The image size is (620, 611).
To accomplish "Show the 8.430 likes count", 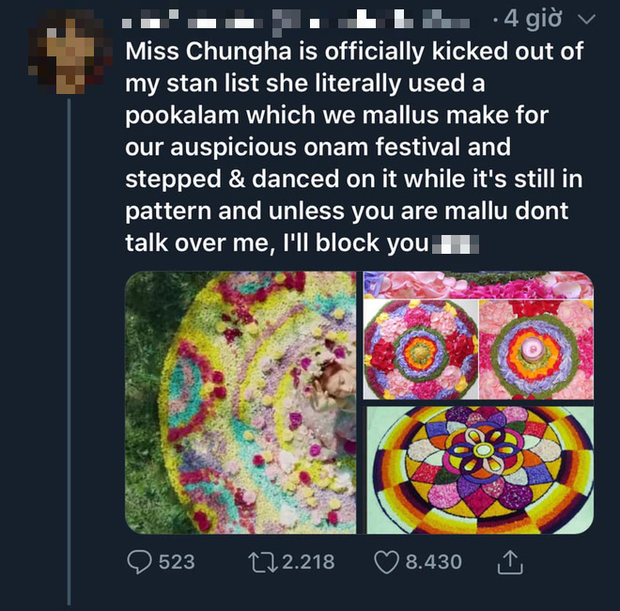I will [x=433, y=562].
